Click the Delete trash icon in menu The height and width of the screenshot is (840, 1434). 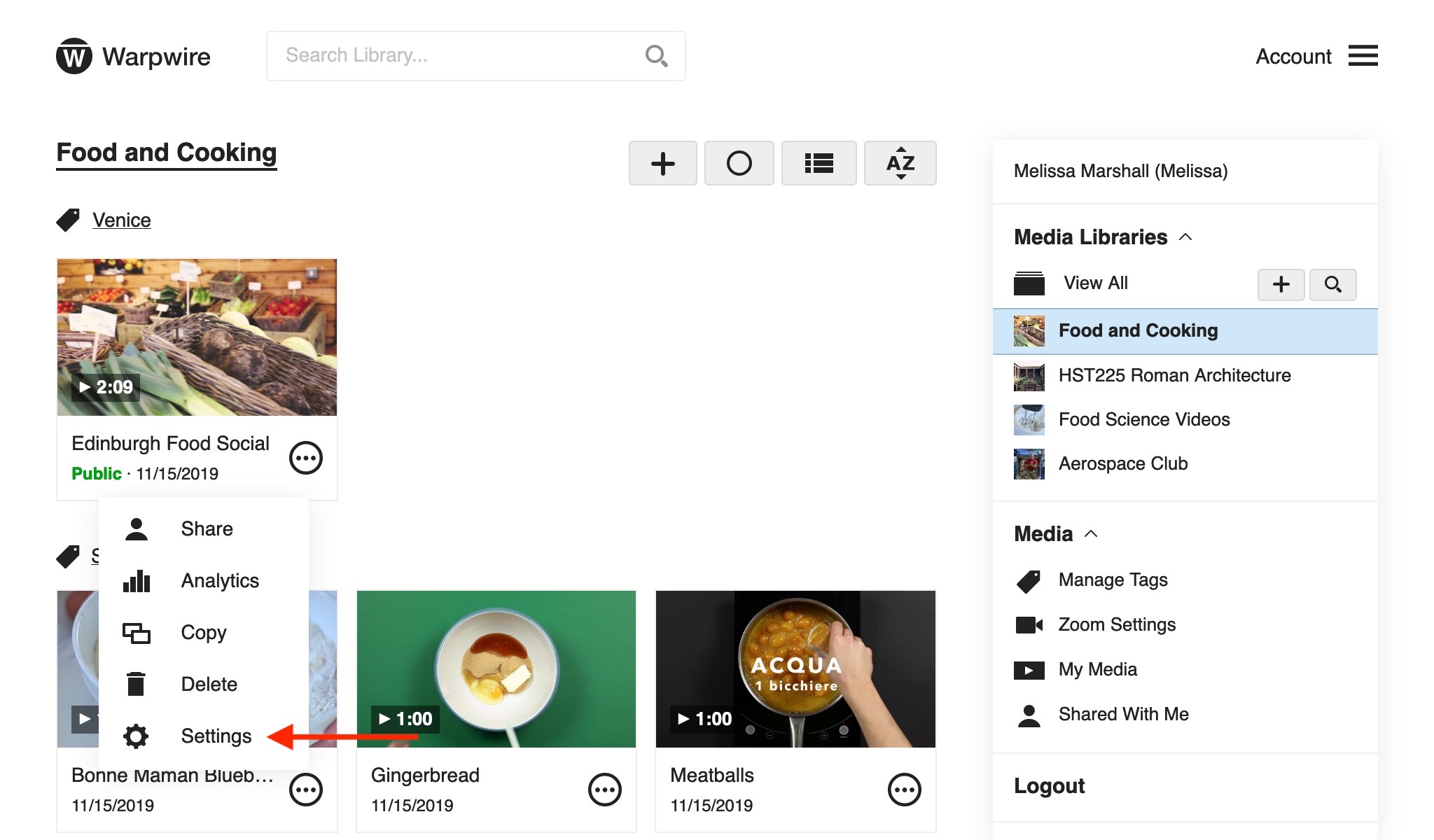coord(135,683)
